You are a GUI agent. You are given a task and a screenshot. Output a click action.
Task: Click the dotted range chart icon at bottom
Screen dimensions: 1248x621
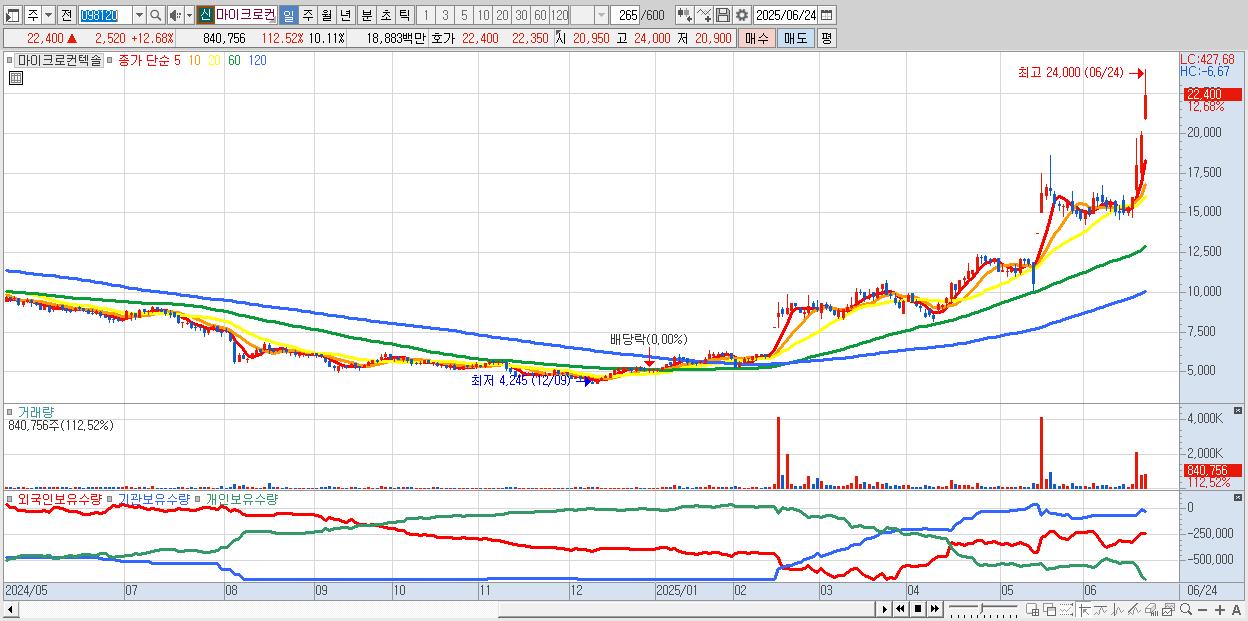1066,609
